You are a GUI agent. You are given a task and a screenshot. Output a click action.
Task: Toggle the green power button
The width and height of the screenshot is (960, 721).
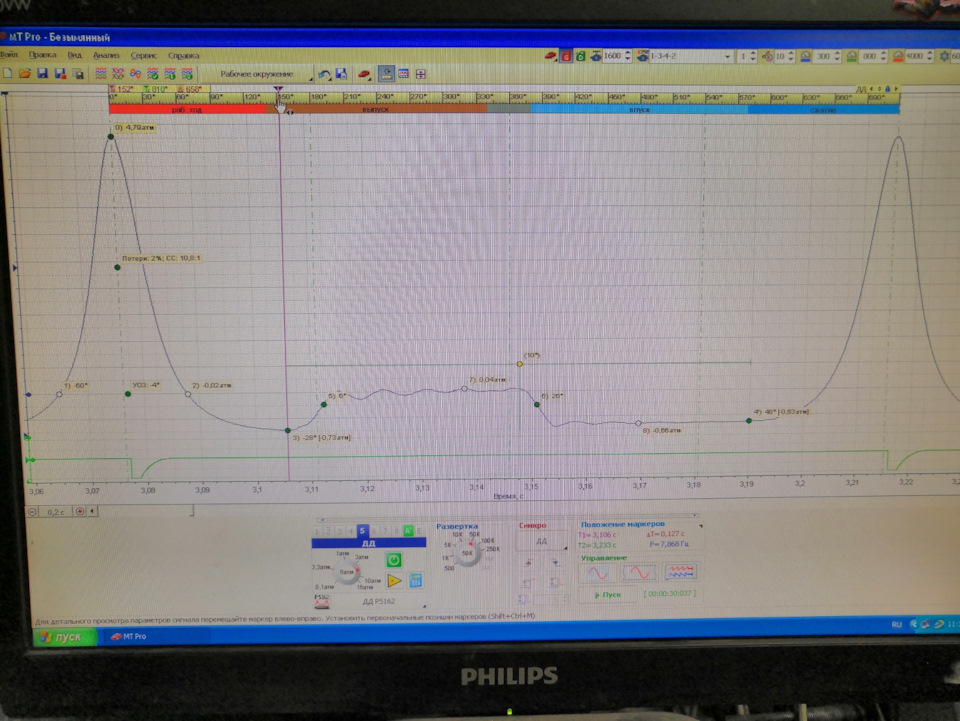tap(394, 559)
